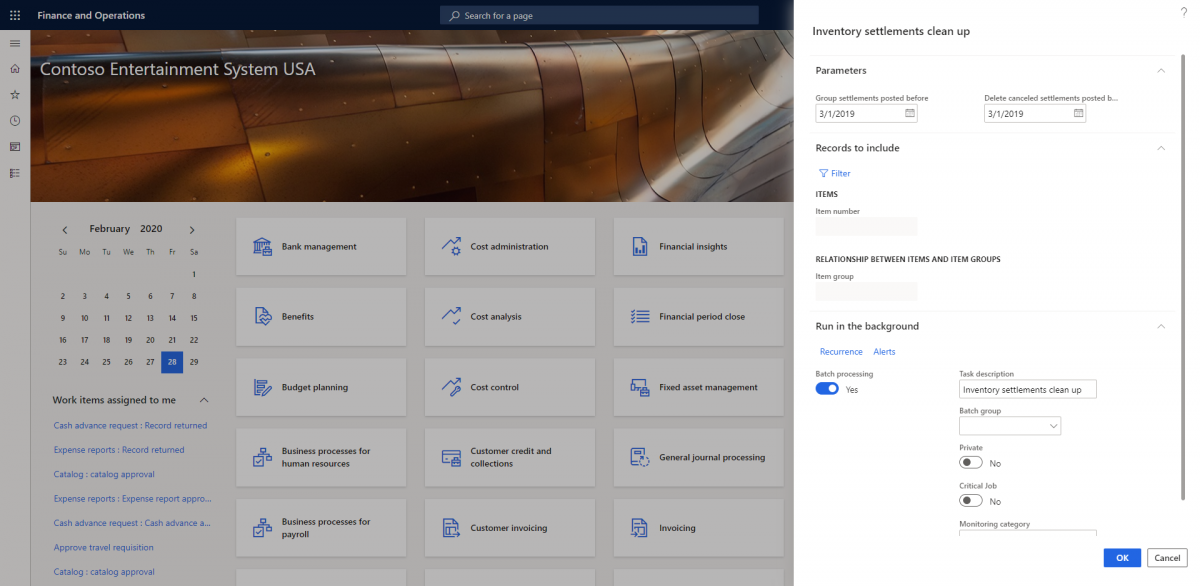1200x586 pixels.
Task: Expand the hamburger navigation menu
Action: point(15,43)
